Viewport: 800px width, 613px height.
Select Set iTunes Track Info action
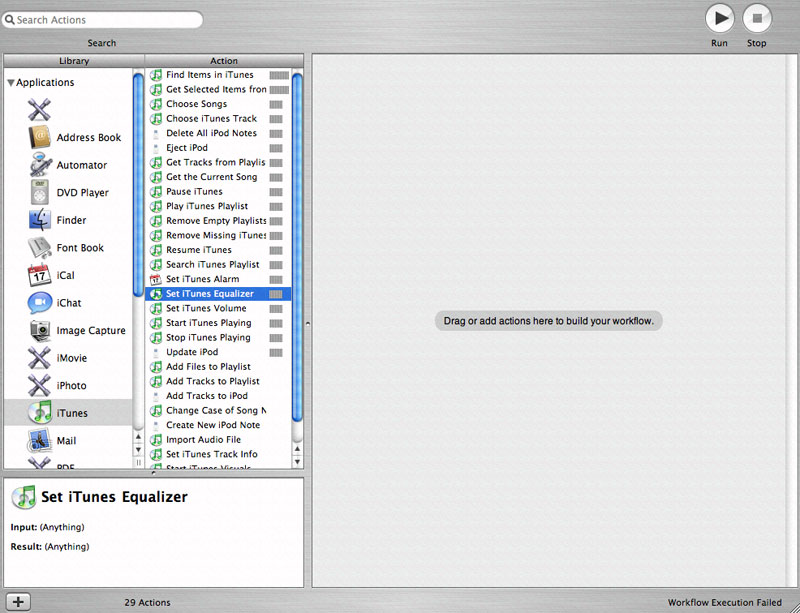click(218, 454)
